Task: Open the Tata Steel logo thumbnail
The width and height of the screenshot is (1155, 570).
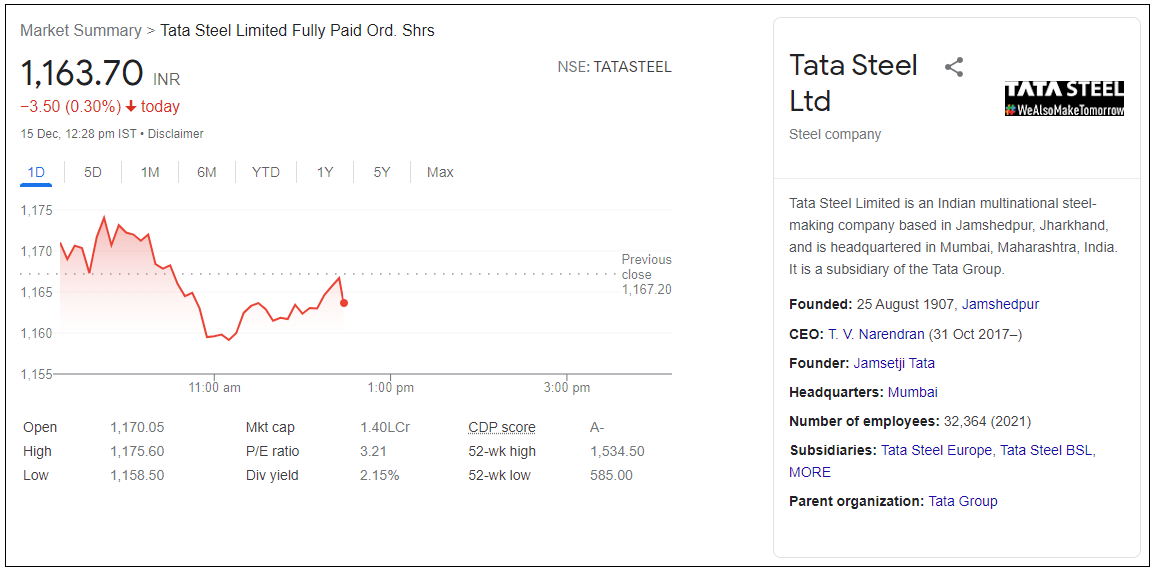Action: coord(1064,99)
